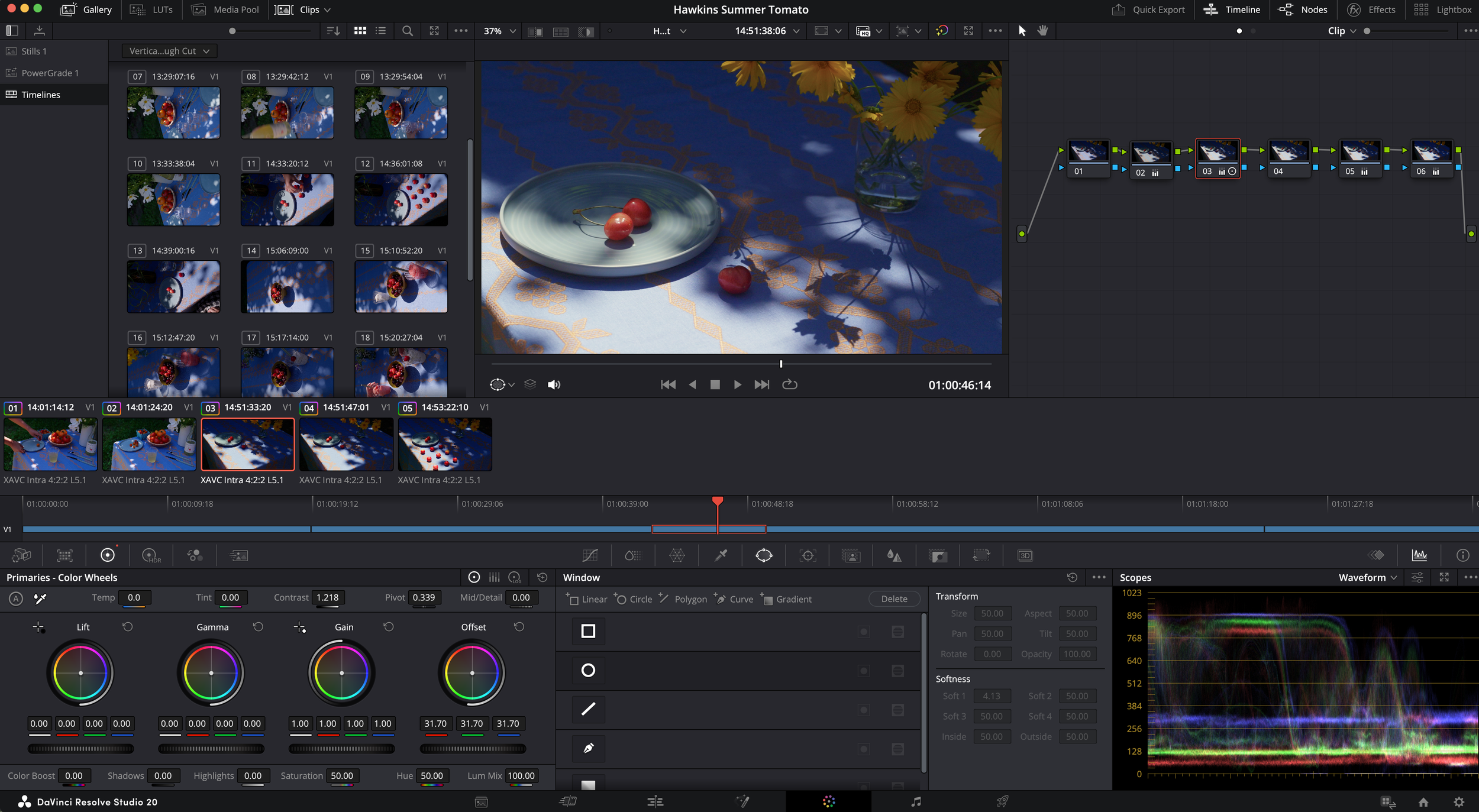Open the Tracker palette
1479x812 pixels.
[x=808, y=555]
